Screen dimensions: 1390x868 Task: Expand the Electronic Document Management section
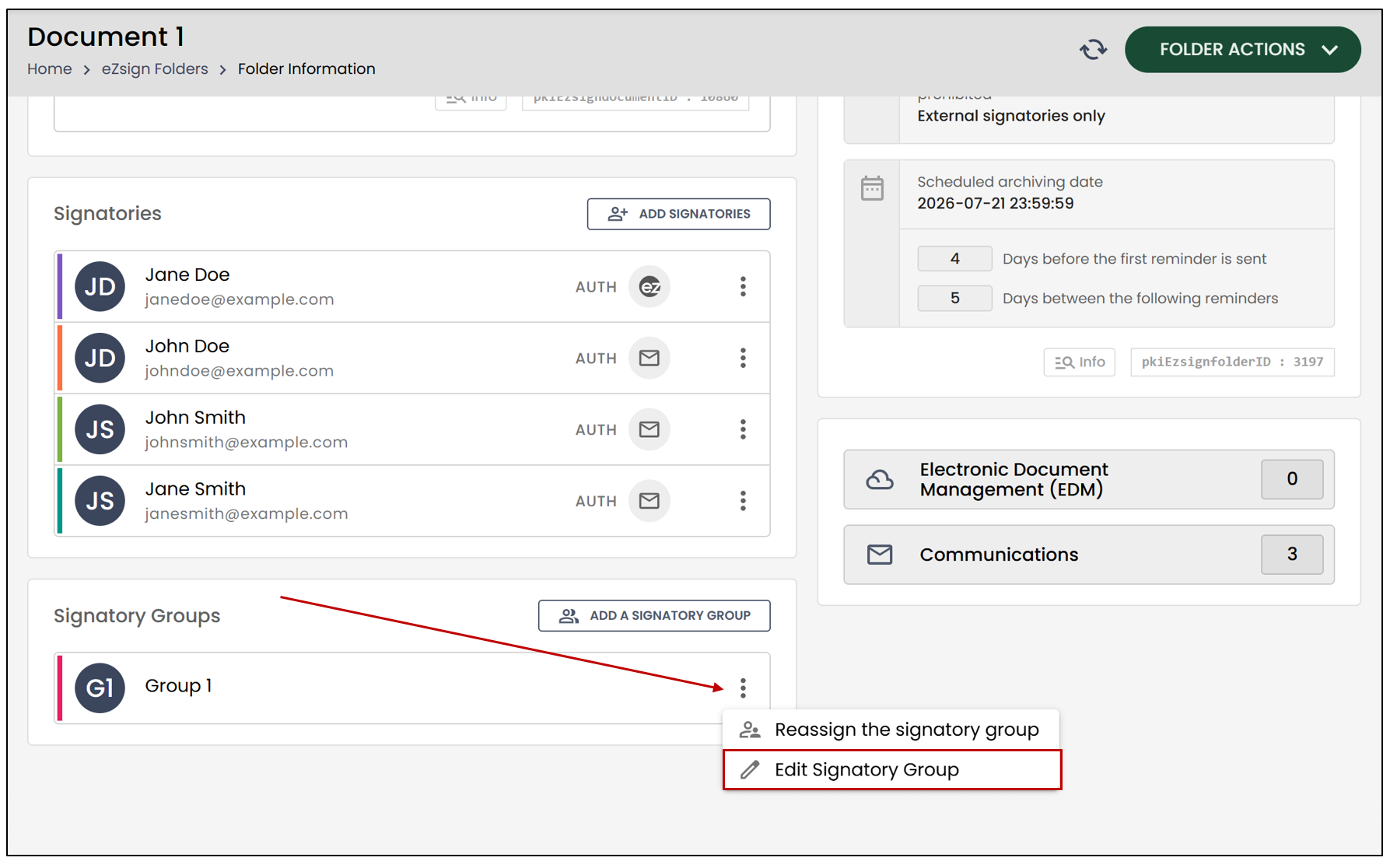[1088, 479]
